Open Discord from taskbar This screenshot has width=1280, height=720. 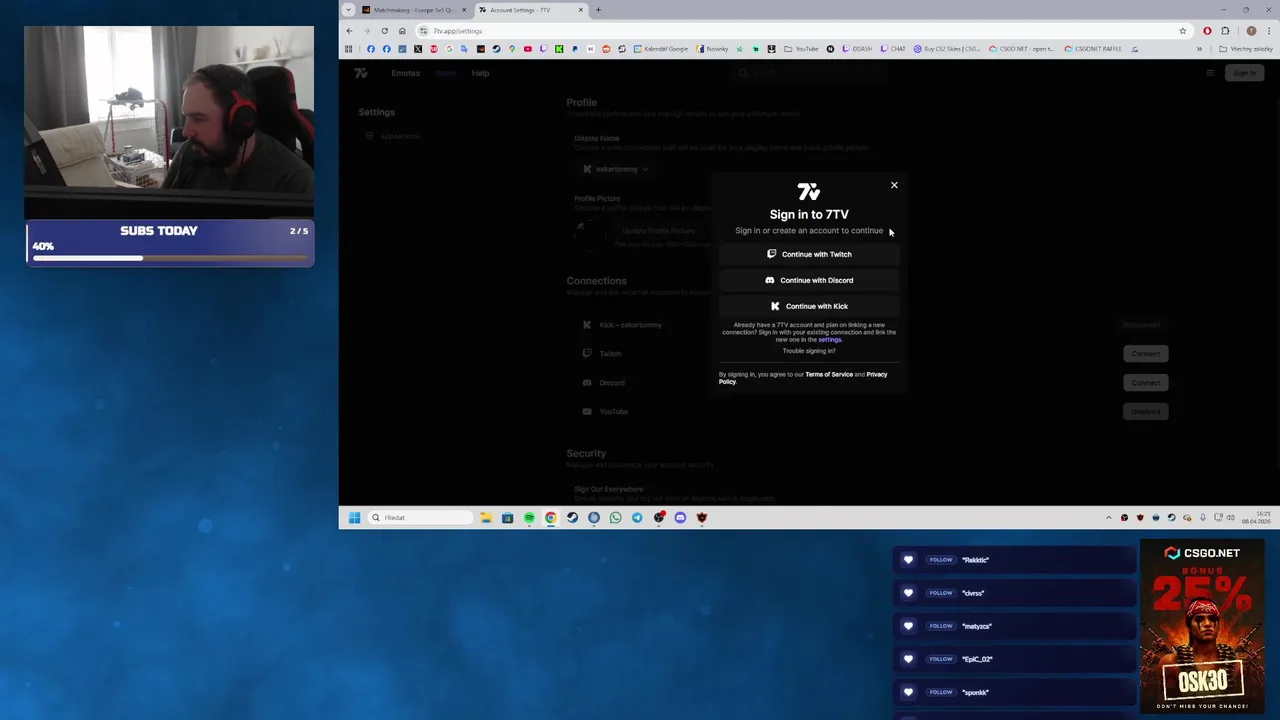(680, 518)
